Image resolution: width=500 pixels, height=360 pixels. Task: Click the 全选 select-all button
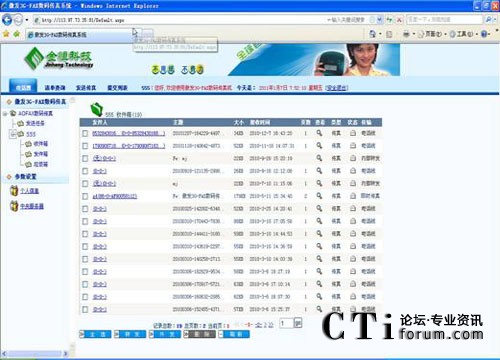95,334
